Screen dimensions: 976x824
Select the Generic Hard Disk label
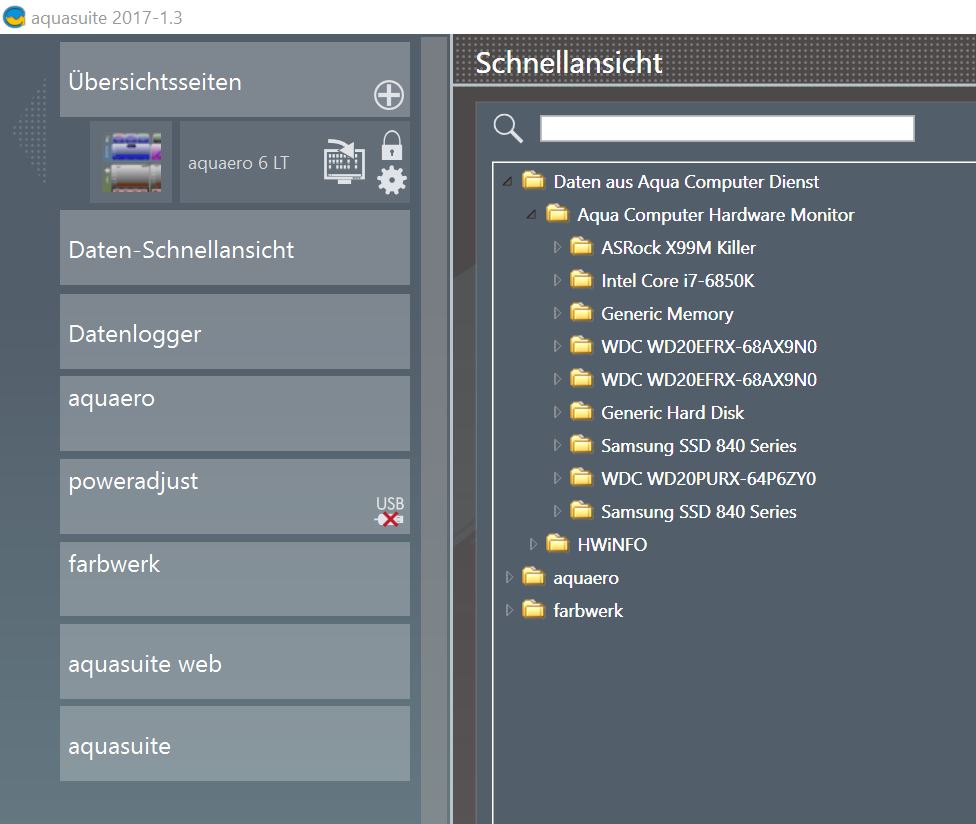[673, 413]
